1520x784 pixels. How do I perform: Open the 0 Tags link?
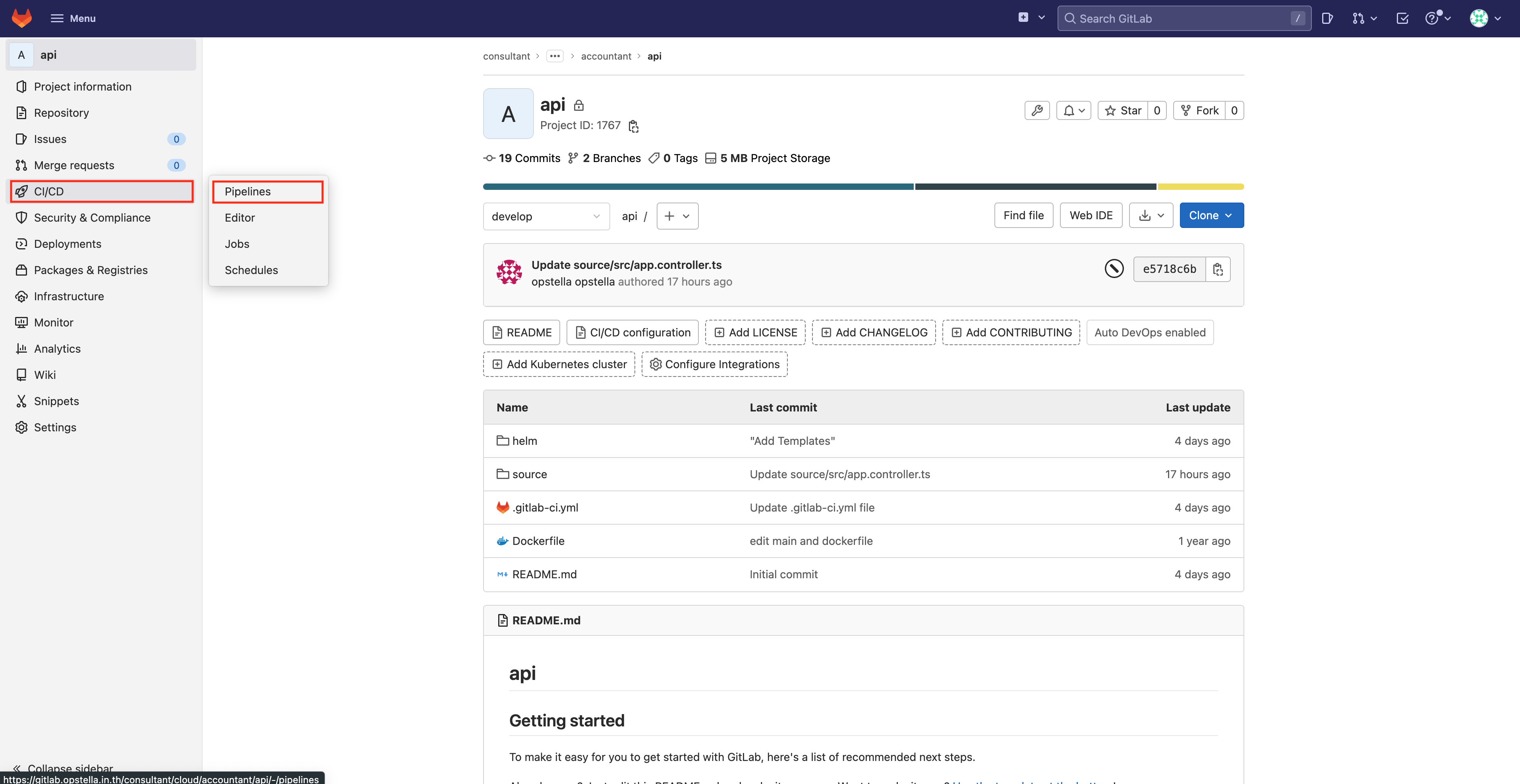point(673,158)
